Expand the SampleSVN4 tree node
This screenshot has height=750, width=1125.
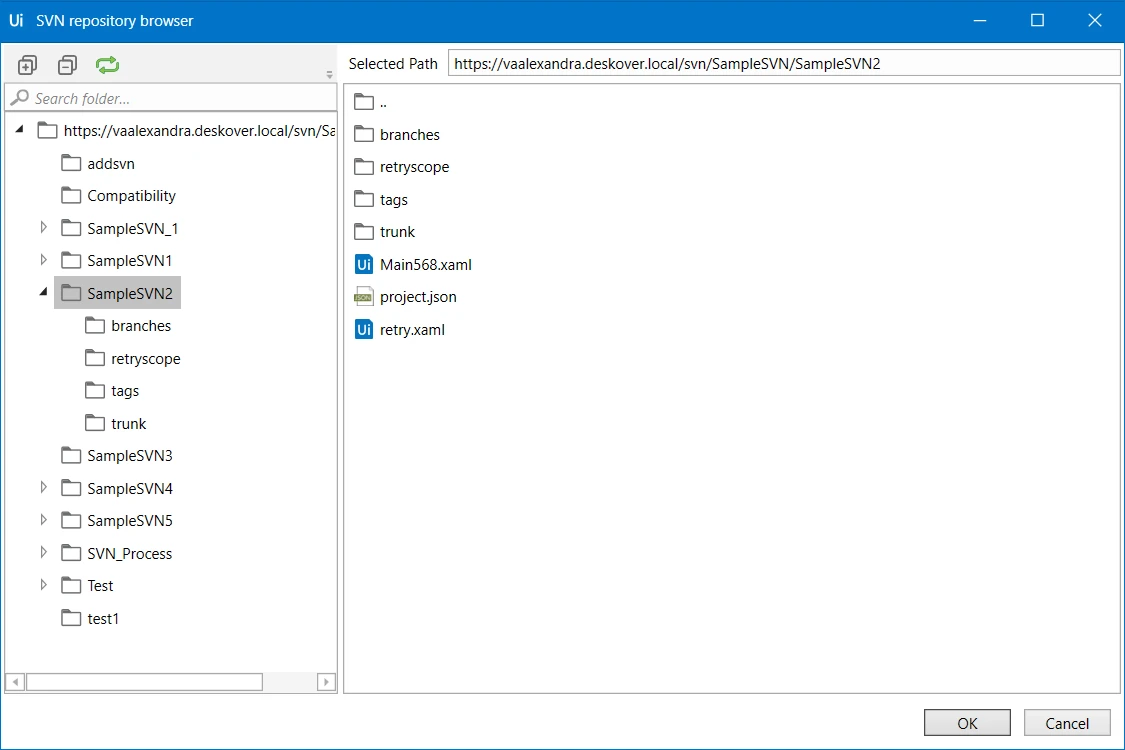pos(44,487)
